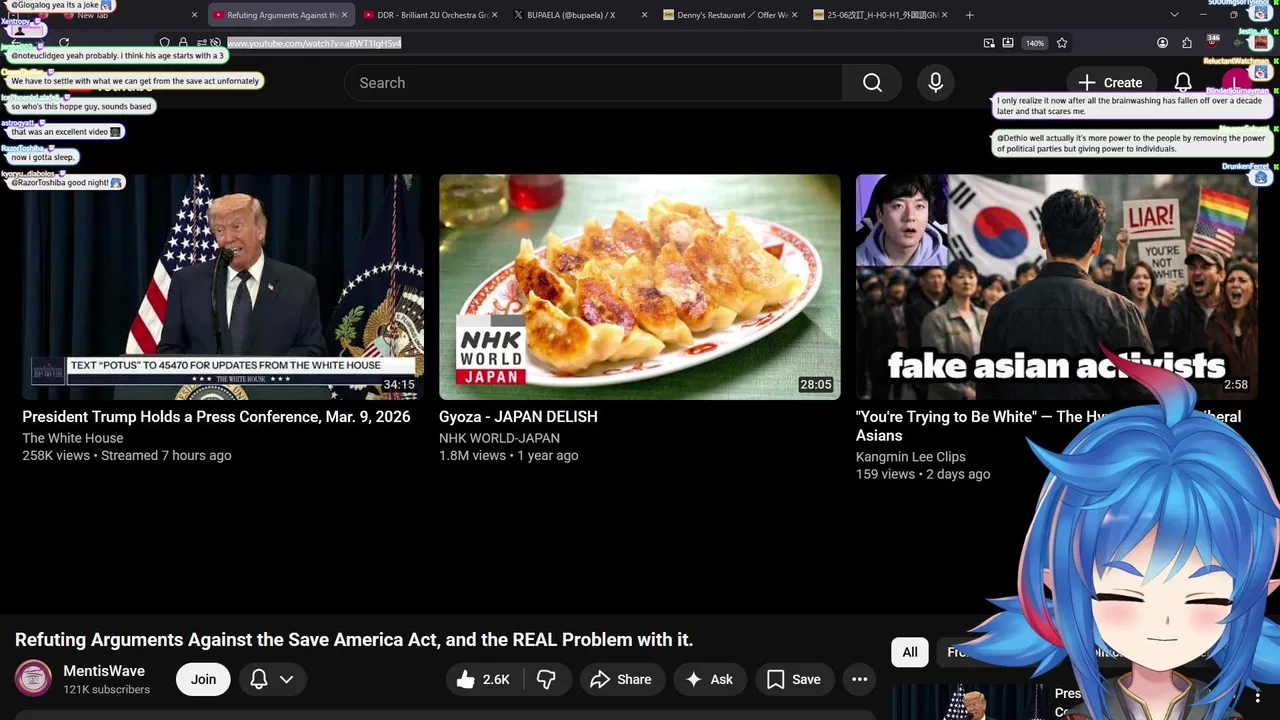The height and width of the screenshot is (720, 1280).
Task: Open more actions three-dot menu below the video
Action: point(859,679)
